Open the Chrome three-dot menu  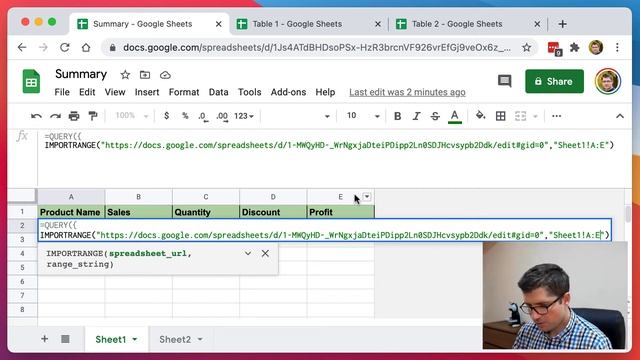(x=617, y=48)
